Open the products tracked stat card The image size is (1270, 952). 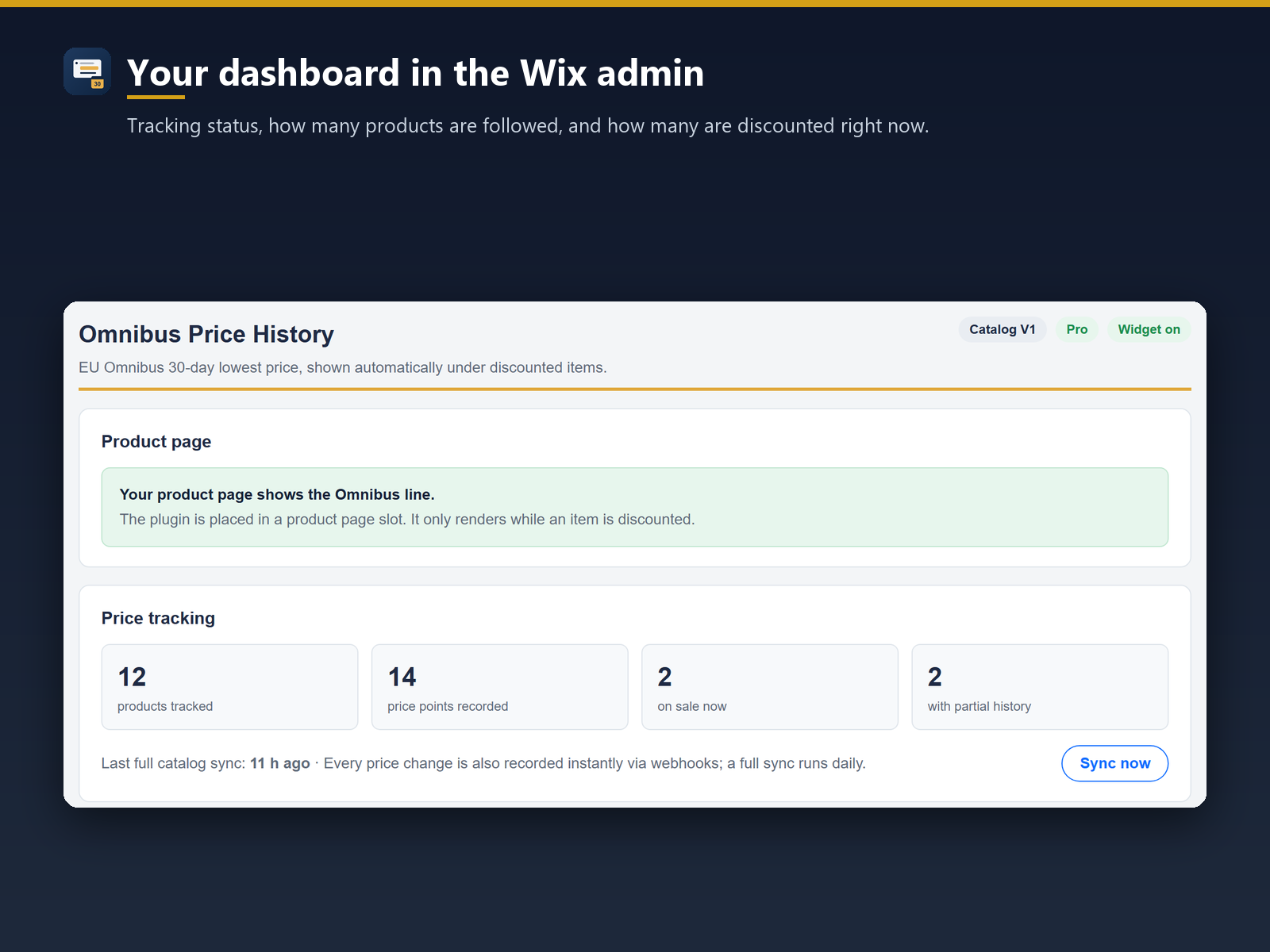click(x=229, y=687)
